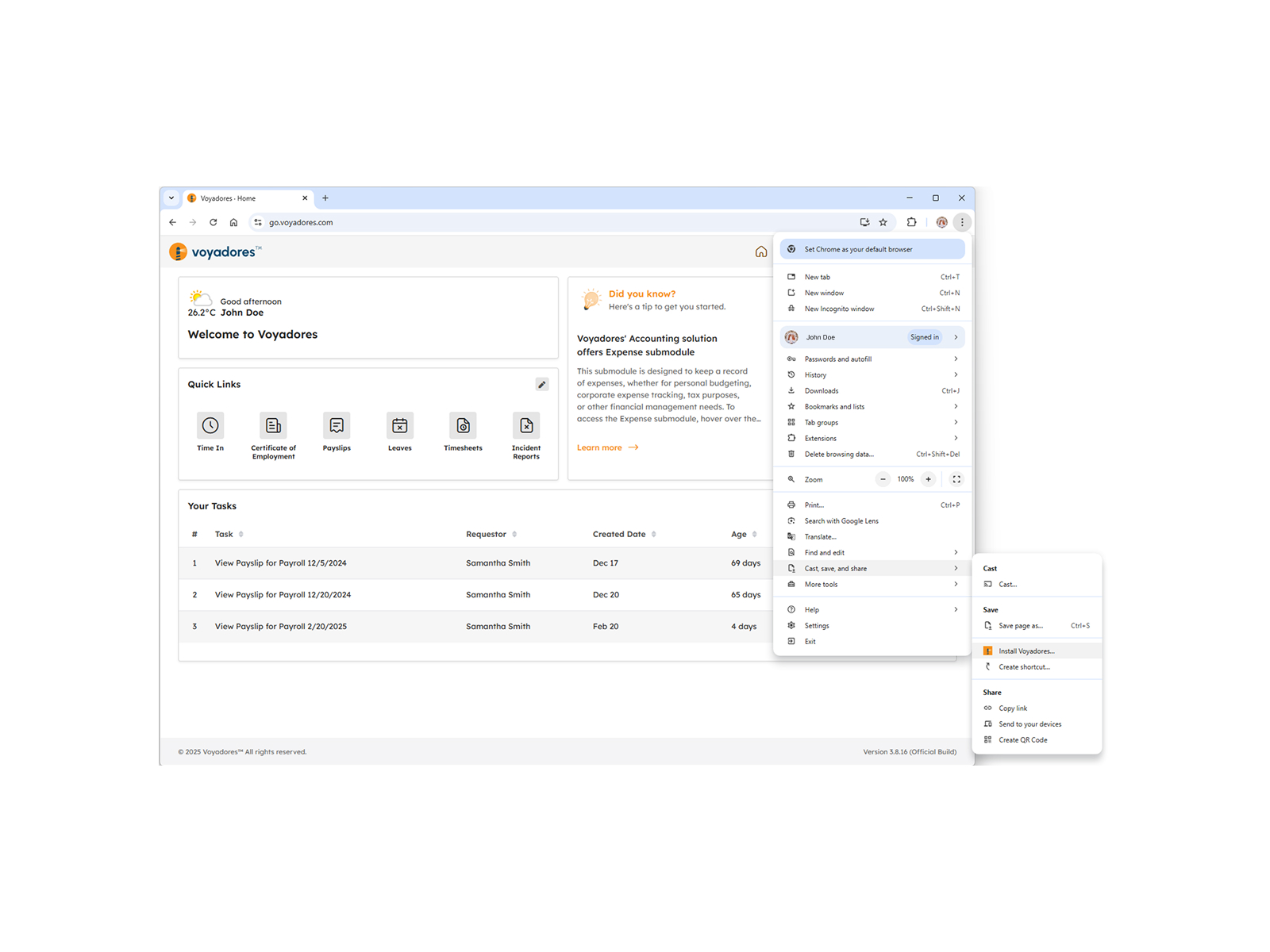Open the tab search dropdown arrow
The width and height of the screenshot is (1270, 952).
point(171,198)
